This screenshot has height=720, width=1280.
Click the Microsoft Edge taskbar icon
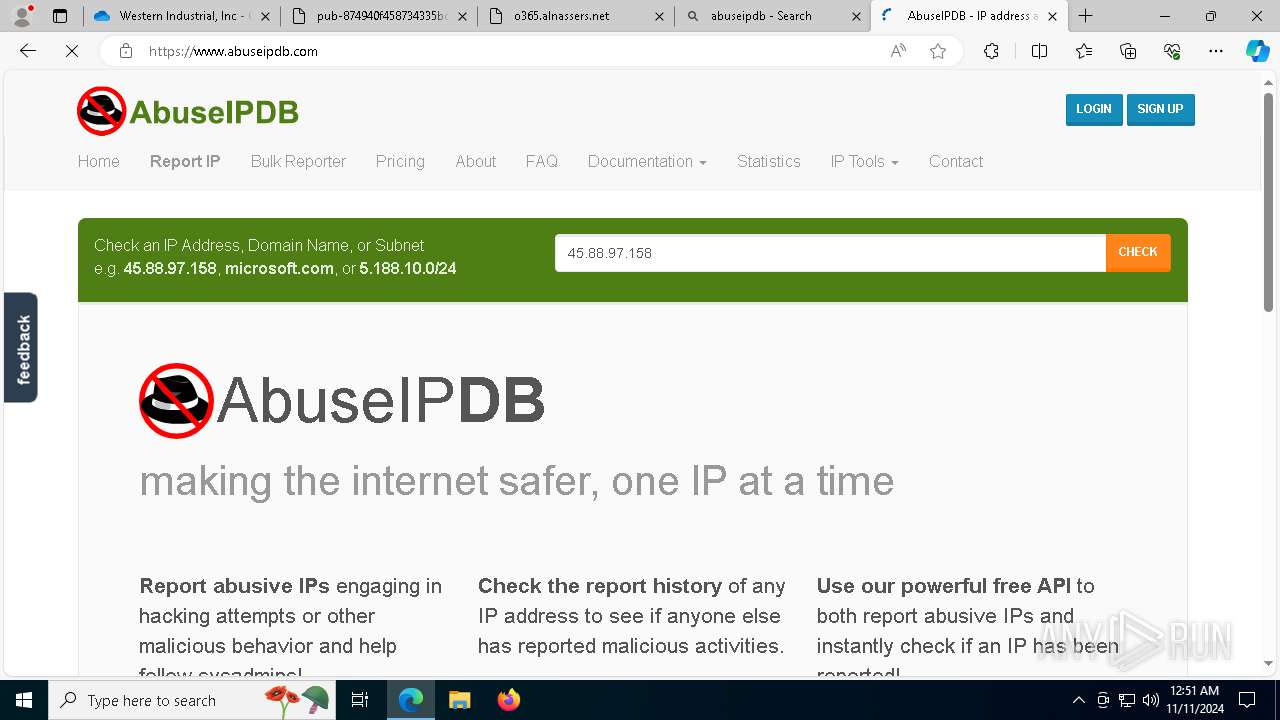point(411,700)
